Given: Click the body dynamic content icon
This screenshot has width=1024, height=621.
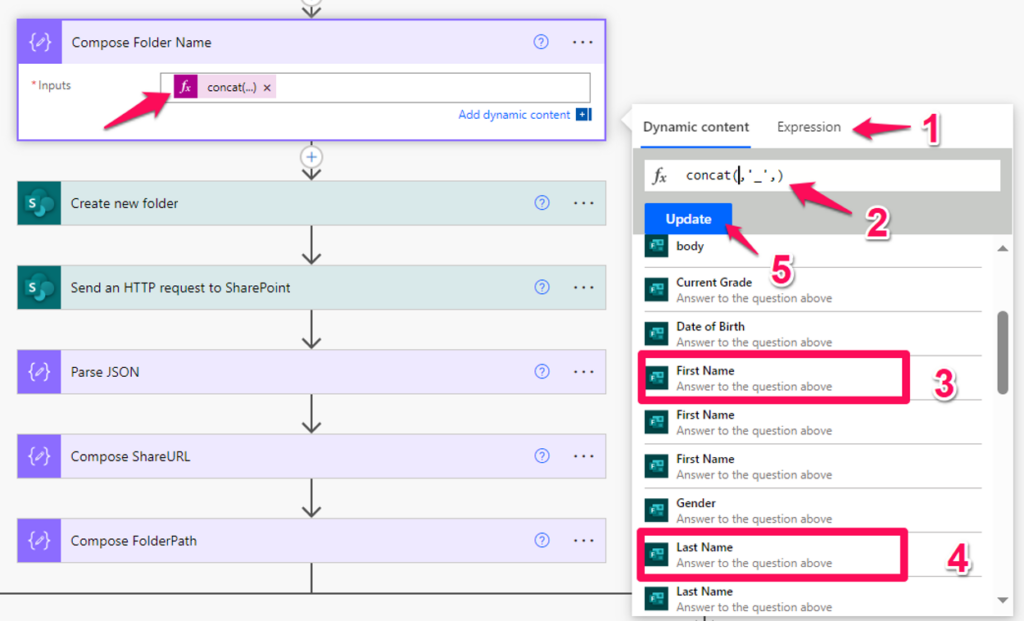Looking at the screenshot, I should pyautogui.click(x=657, y=245).
